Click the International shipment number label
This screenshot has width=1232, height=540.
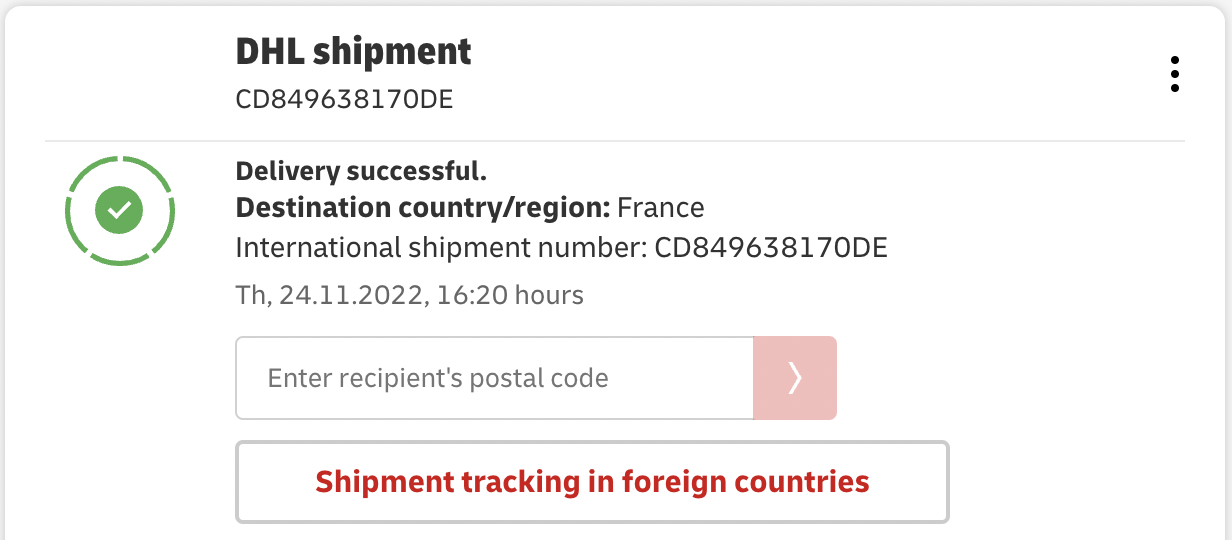pos(441,247)
